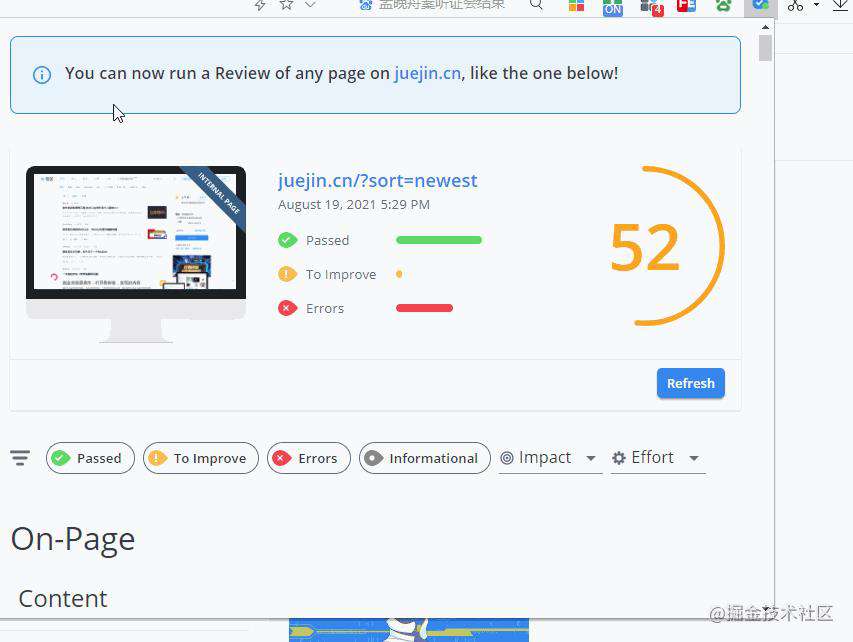Open the small arrow beside the scissors
Screen dimensions: 853x642
pos(817,5)
